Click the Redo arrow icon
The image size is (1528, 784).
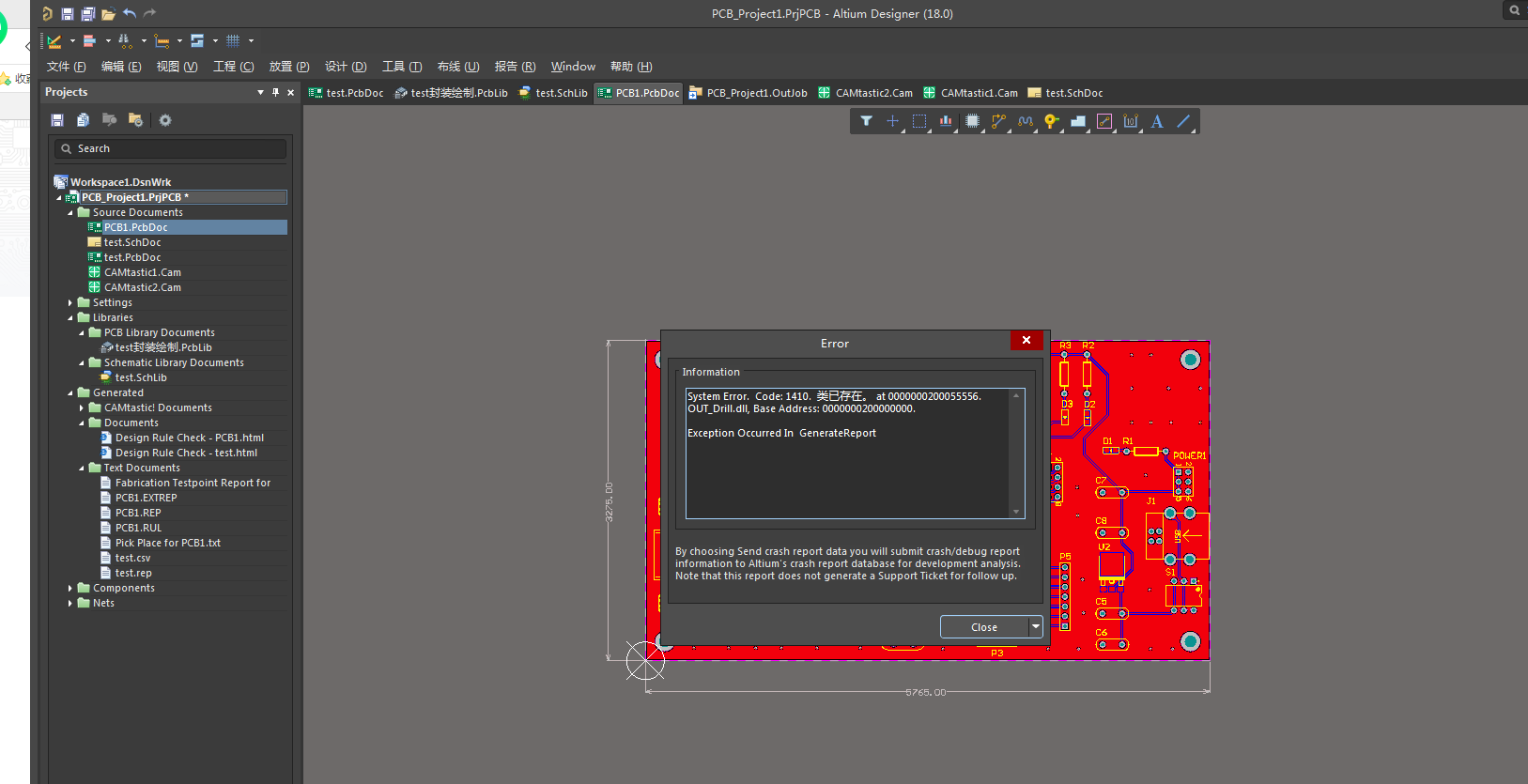149,13
